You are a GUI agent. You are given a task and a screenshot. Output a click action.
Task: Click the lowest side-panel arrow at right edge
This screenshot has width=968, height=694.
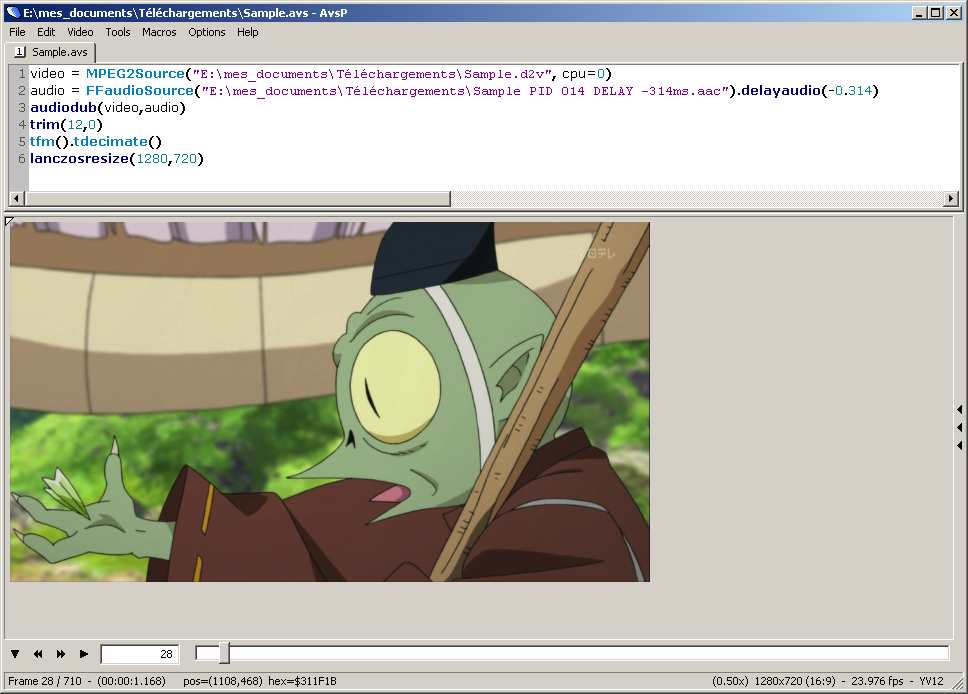(x=959, y=445)
